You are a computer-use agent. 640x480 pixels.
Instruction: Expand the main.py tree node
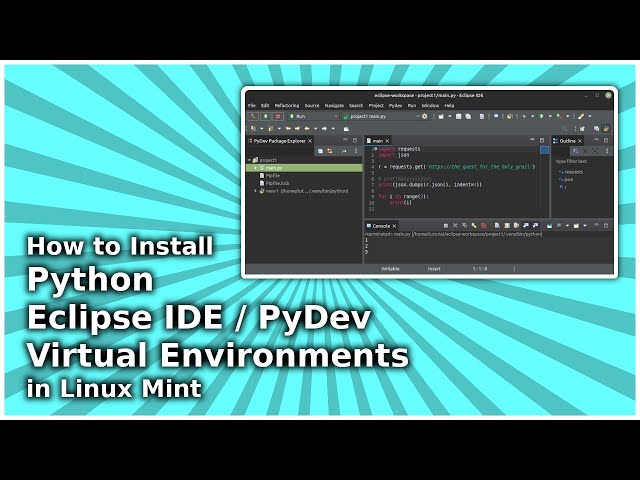256,168
